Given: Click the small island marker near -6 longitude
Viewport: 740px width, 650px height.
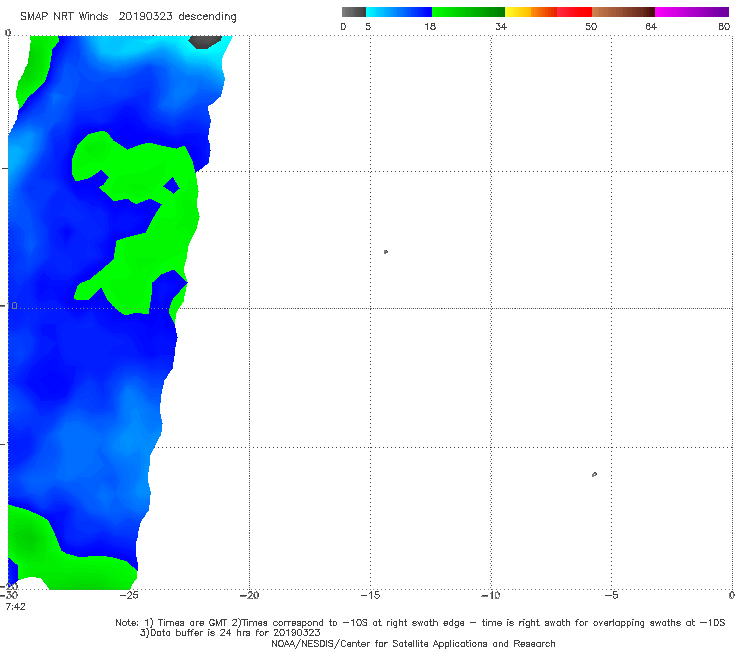Looking at the screenshot, I should [594, 474].
